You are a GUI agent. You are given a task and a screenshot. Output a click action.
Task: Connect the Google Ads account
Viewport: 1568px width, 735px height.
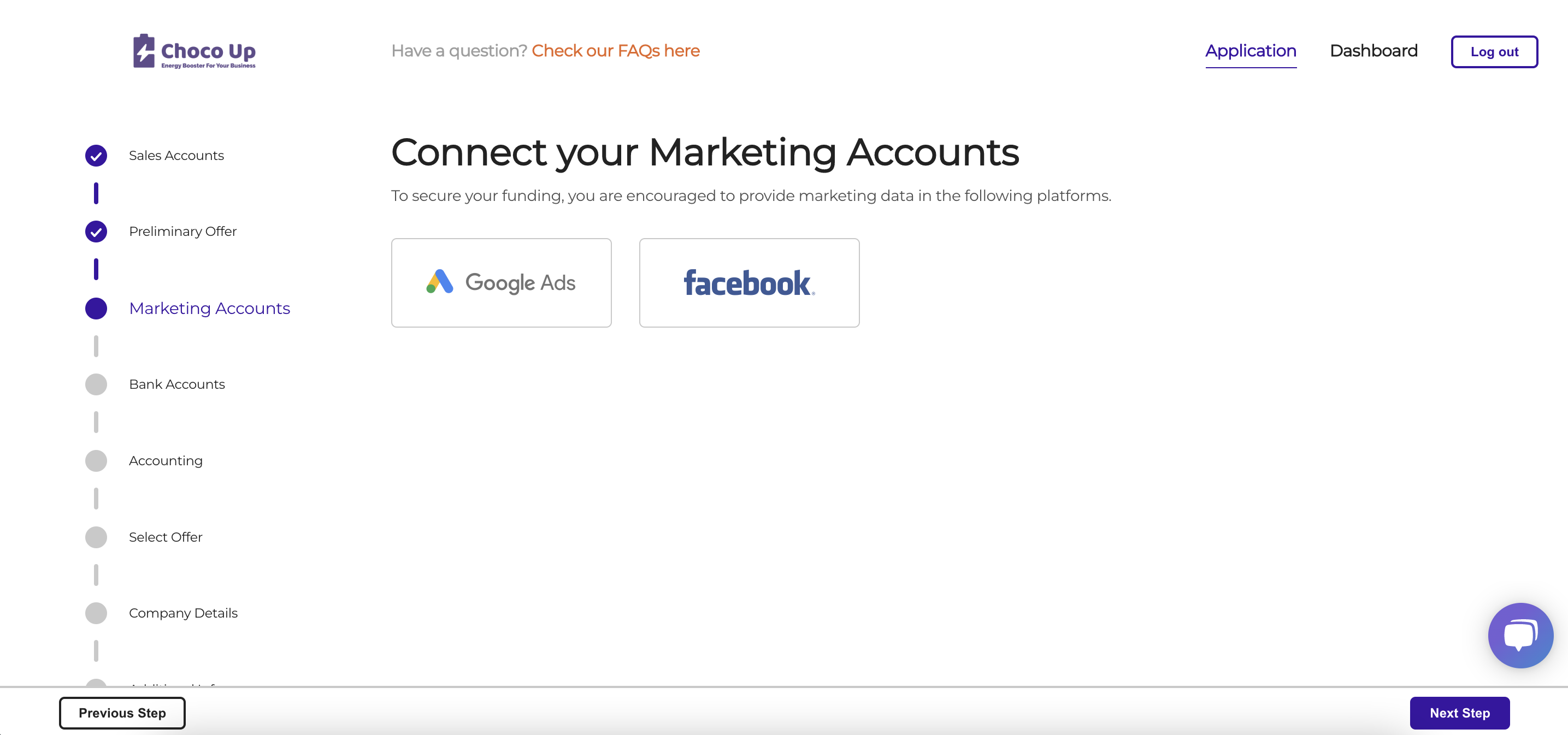[501, 282]
